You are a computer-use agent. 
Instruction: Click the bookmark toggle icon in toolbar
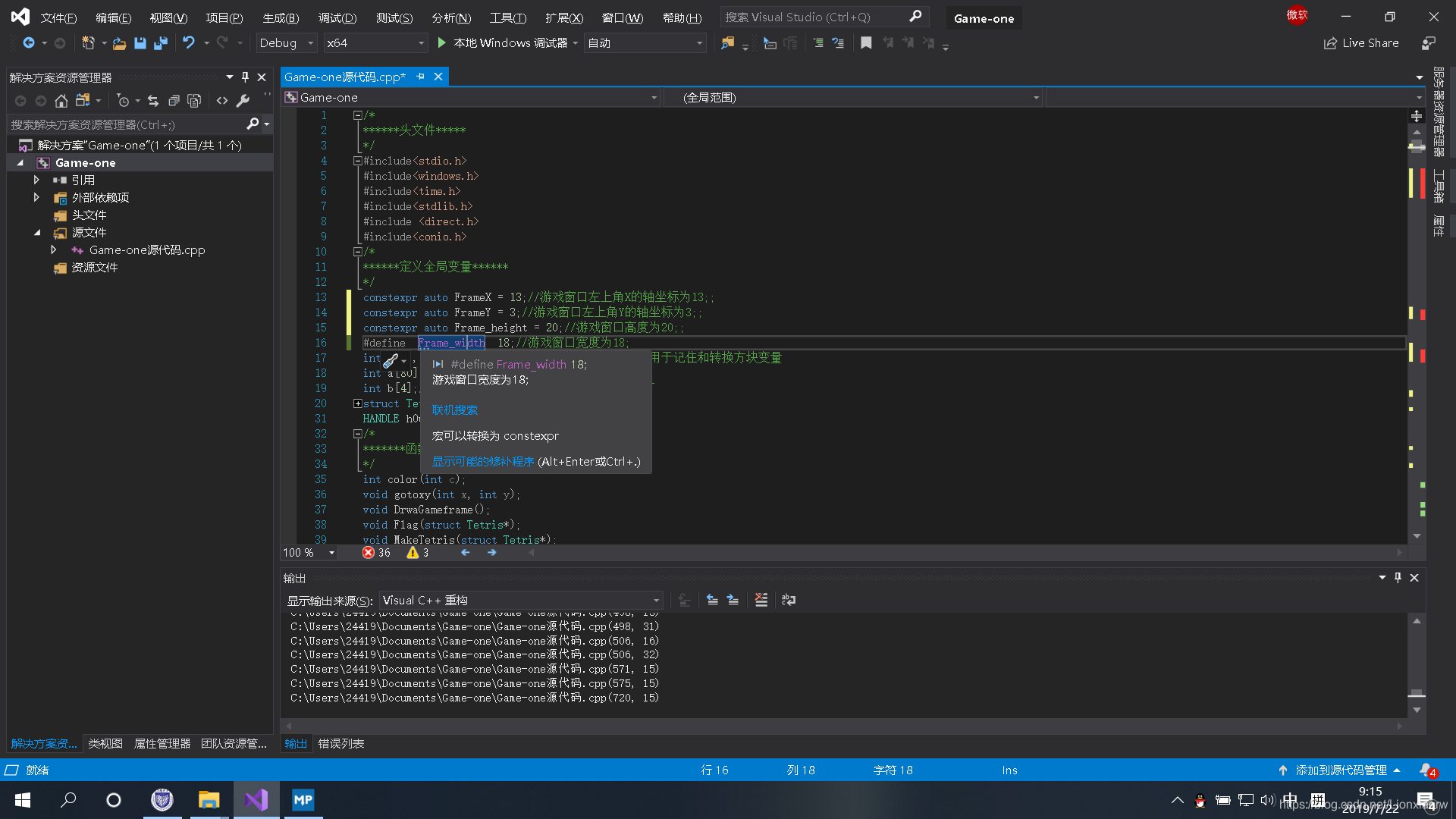[x=866, y=43]
